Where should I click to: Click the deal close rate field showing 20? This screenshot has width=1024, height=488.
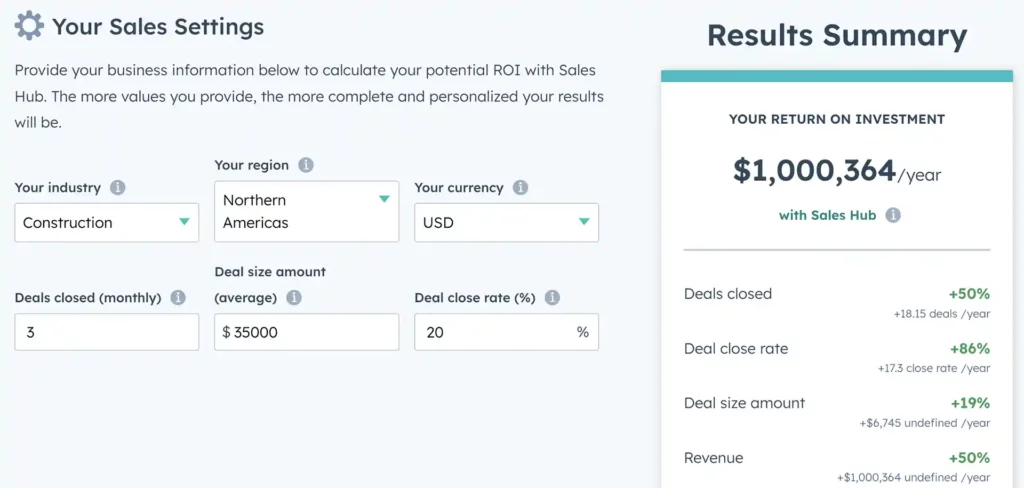click(x=506, y=332)
